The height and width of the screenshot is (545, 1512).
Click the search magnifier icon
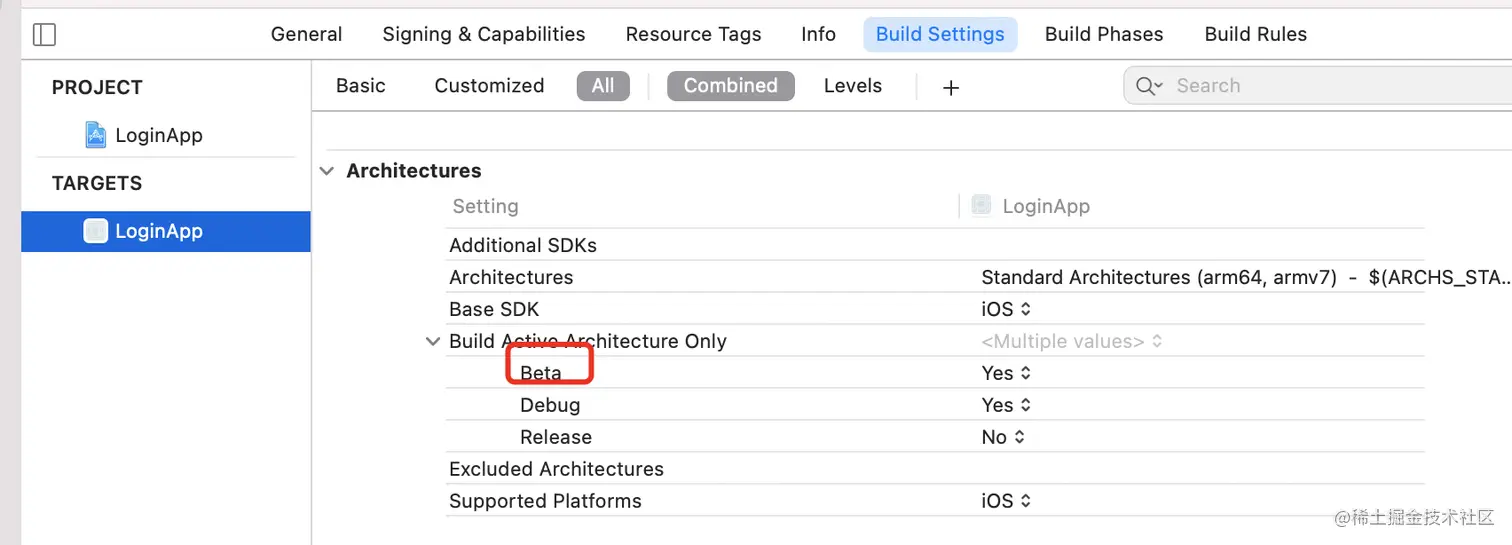point(1148,86)
